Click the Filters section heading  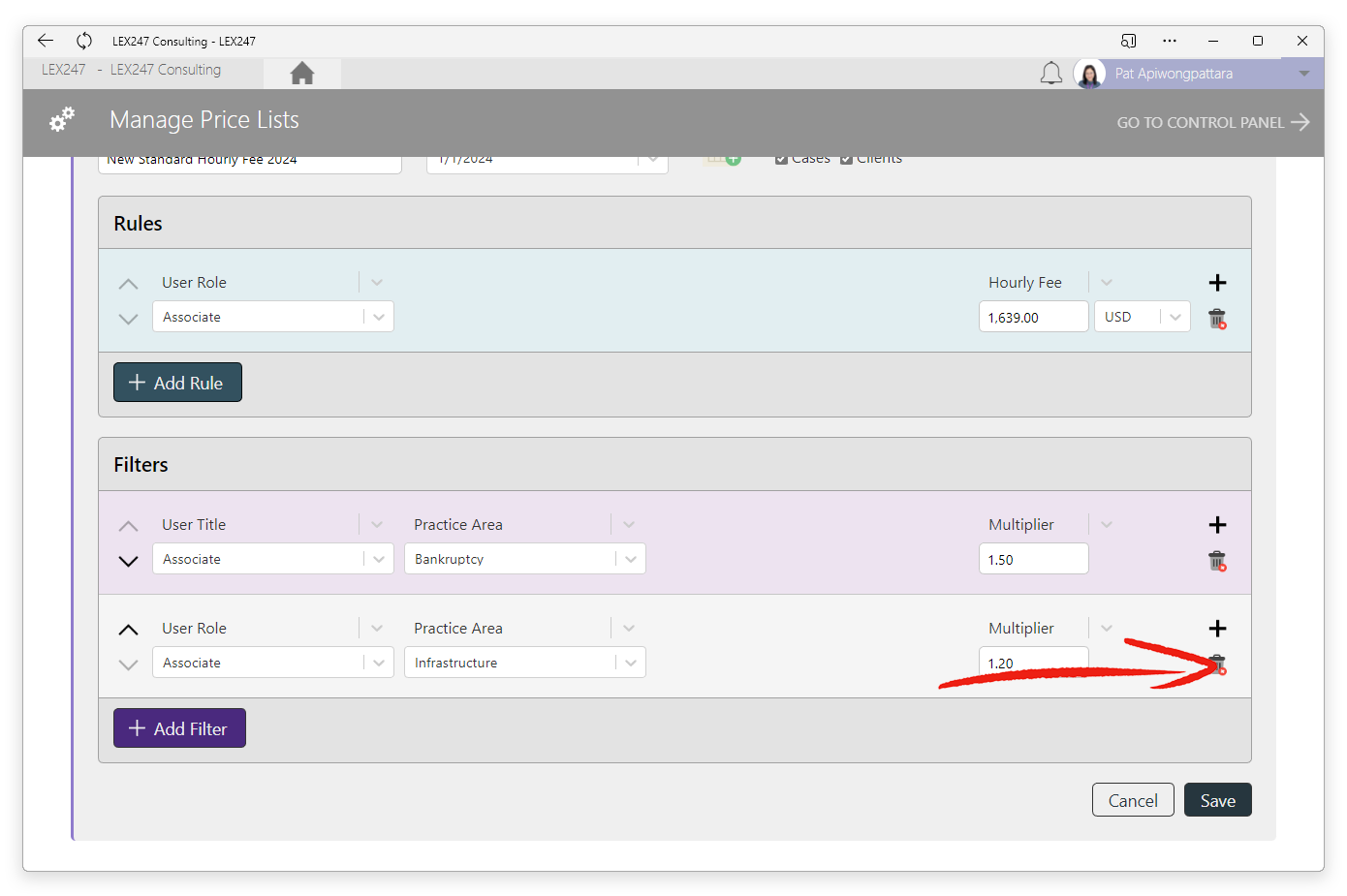(x=141, y=465)
